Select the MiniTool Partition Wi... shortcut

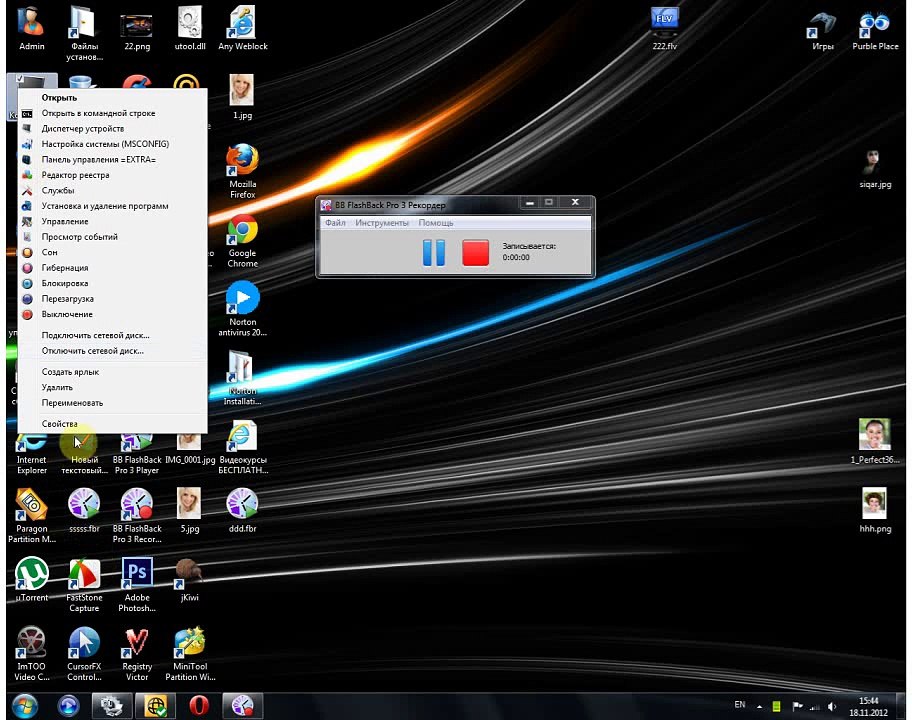pos(190,653)
